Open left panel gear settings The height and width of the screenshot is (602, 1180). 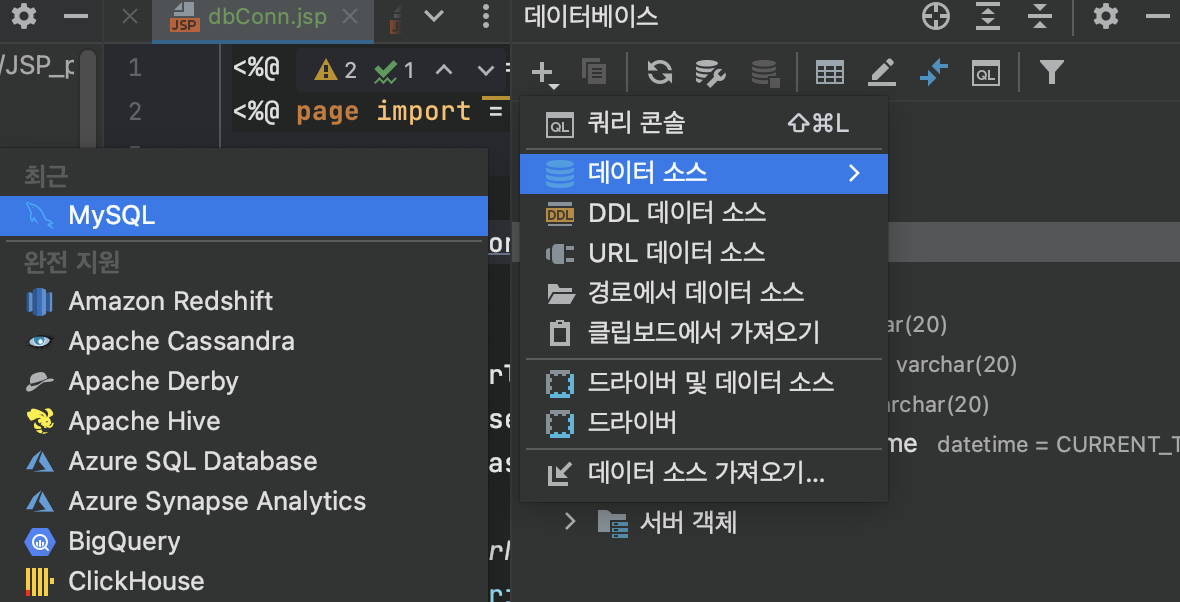pos(24,16)
